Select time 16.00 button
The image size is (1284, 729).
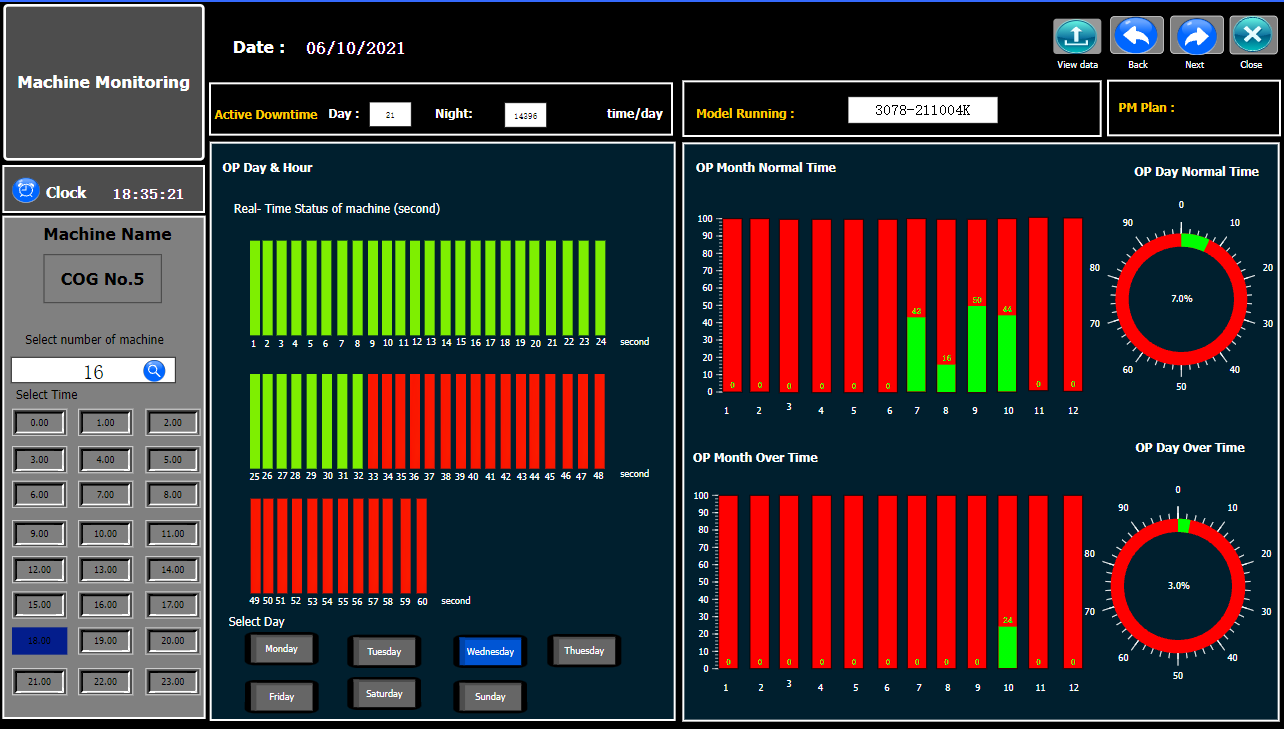[x=106, y=605]
